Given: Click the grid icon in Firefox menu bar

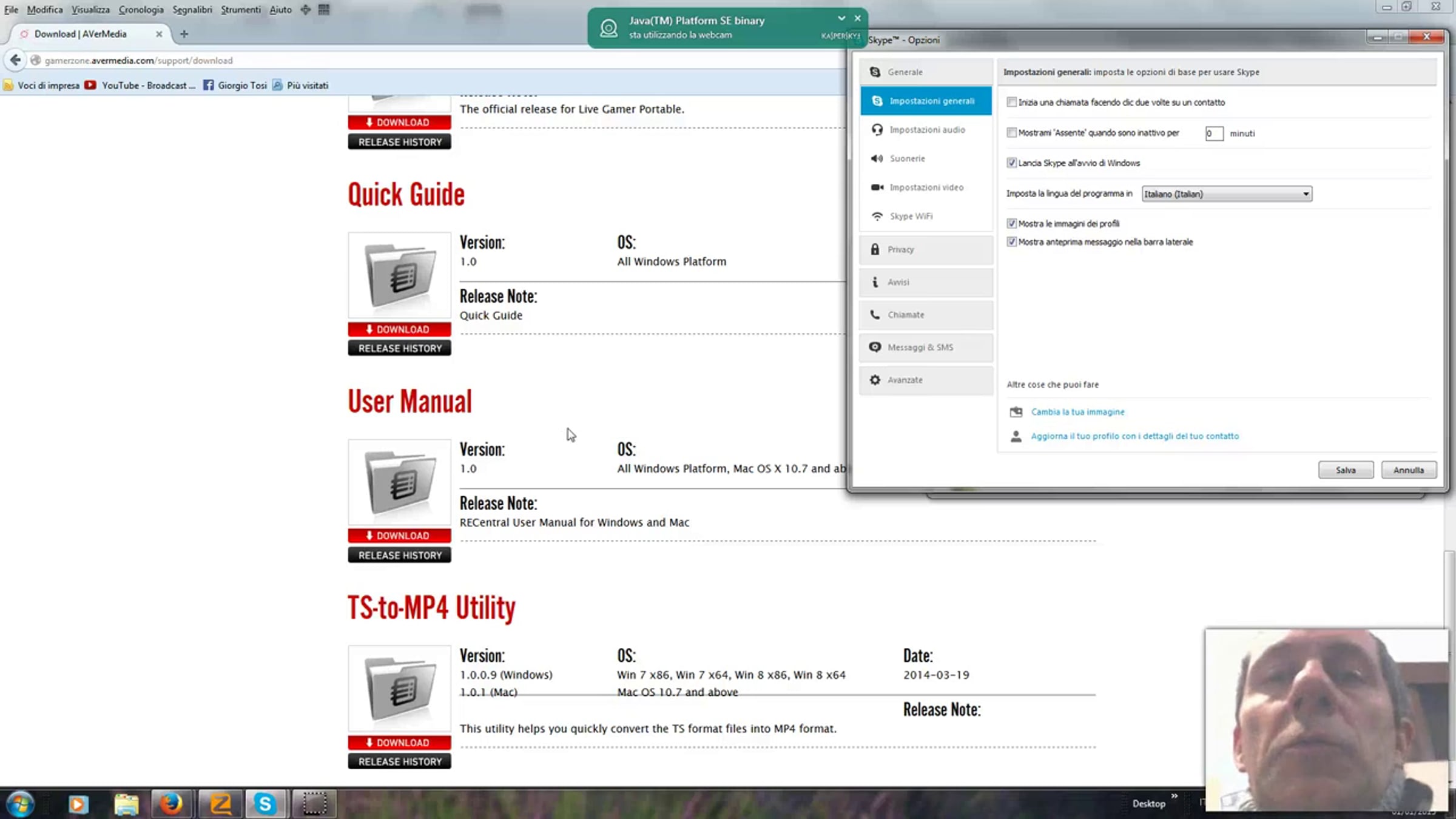Looking at the screenshot, I should pyautogui.click(x=324, y=10).
